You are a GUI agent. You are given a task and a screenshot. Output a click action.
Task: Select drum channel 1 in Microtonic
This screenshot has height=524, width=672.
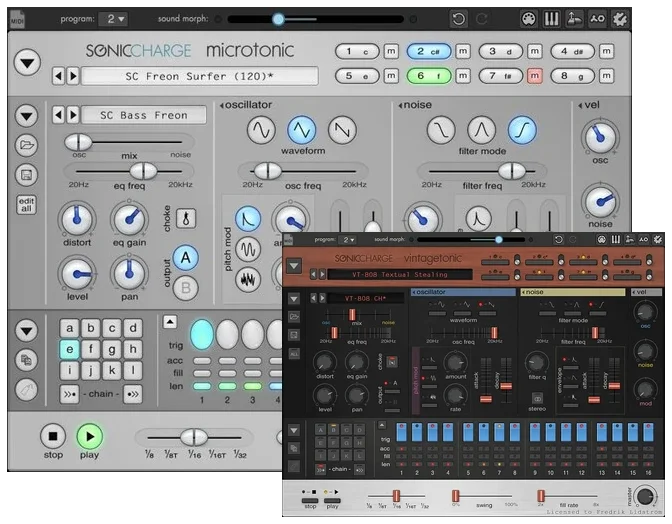point(357,51)
